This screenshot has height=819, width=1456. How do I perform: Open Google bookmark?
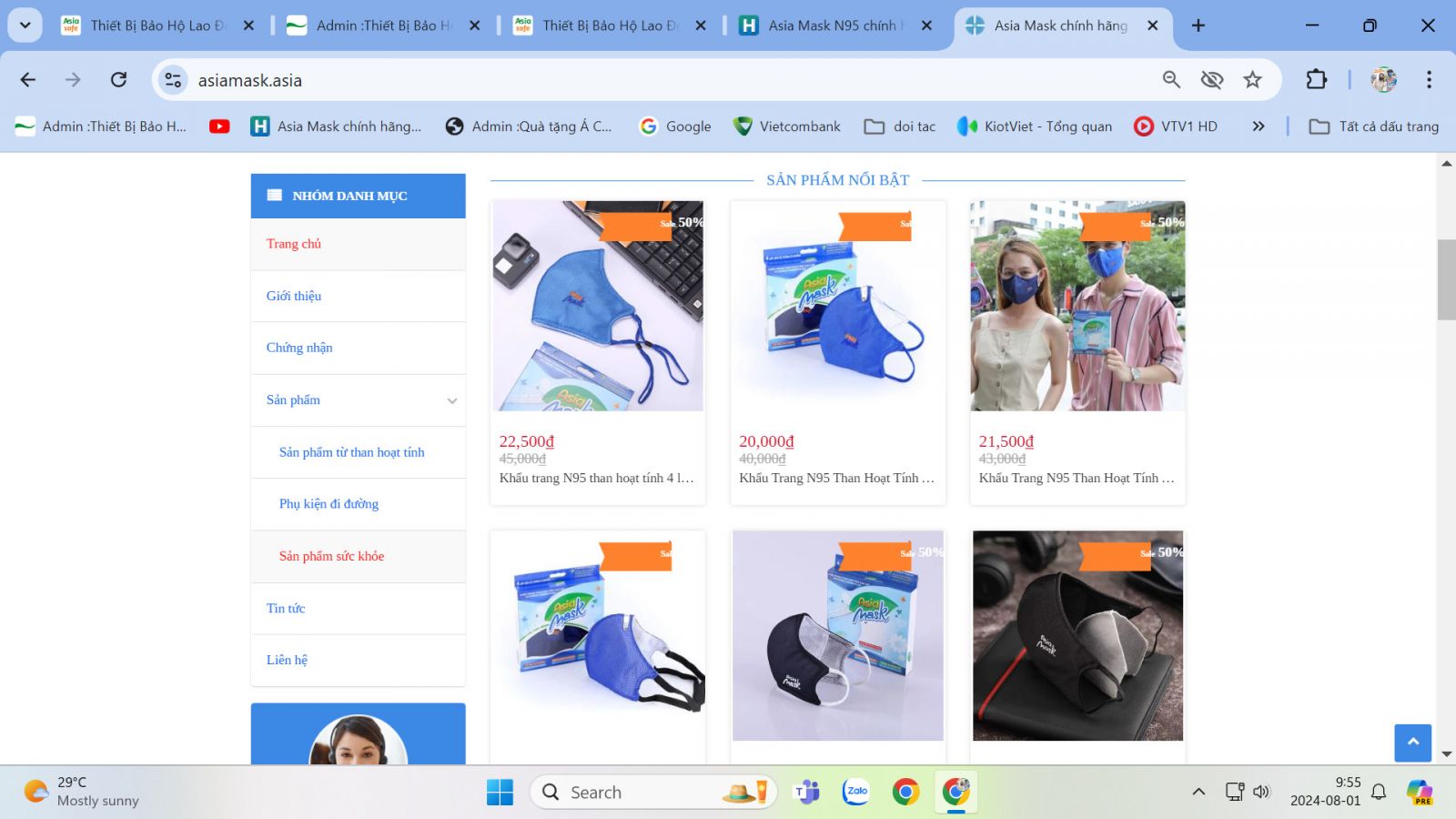pos(675,126)
